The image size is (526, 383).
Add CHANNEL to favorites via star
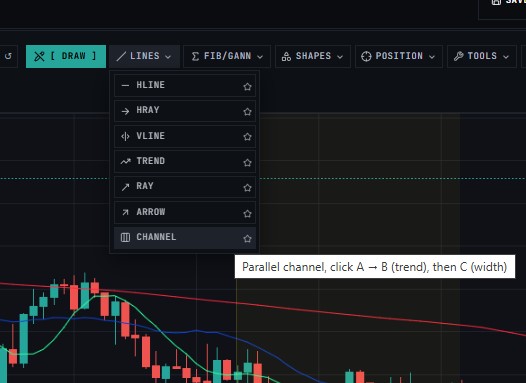(248, 239)
